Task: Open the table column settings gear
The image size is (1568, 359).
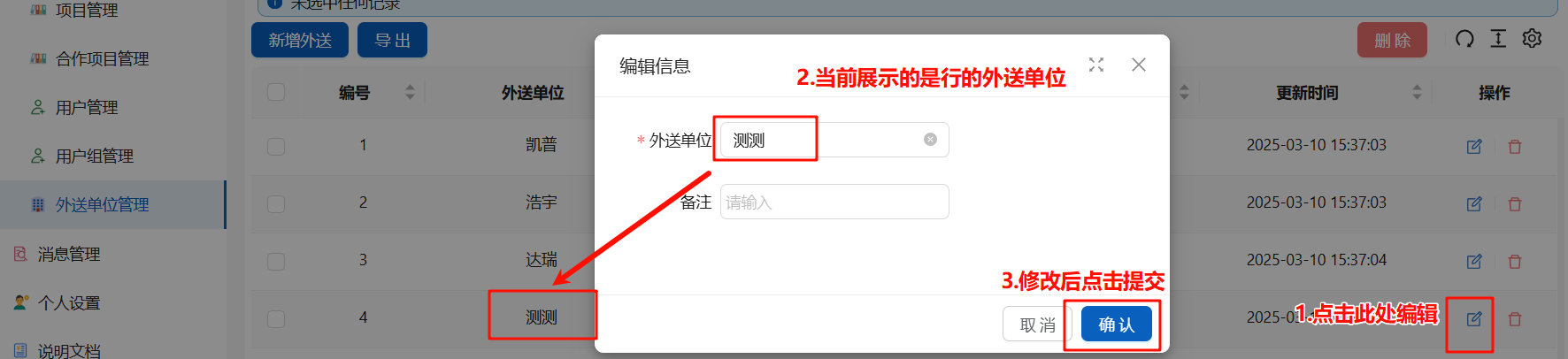Action: pyautogui.click(x=1533, y=39)
